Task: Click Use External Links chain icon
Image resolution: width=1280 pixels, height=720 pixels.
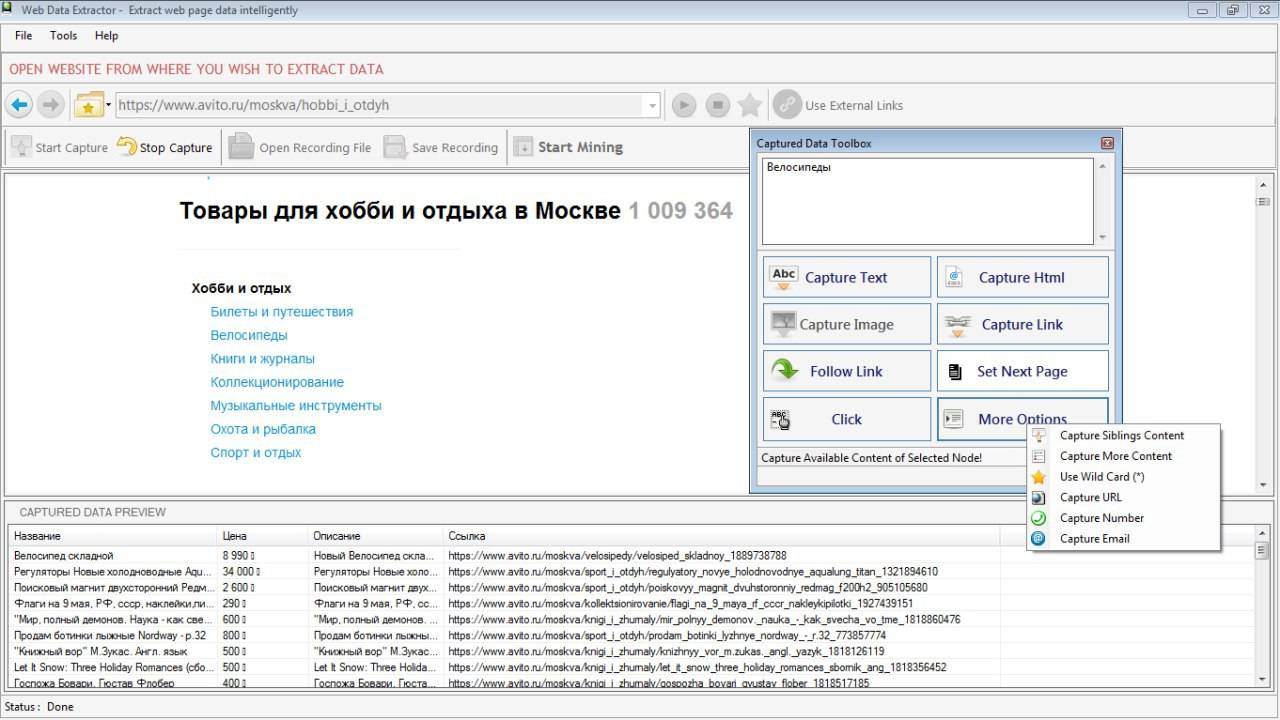Action: 788,105
